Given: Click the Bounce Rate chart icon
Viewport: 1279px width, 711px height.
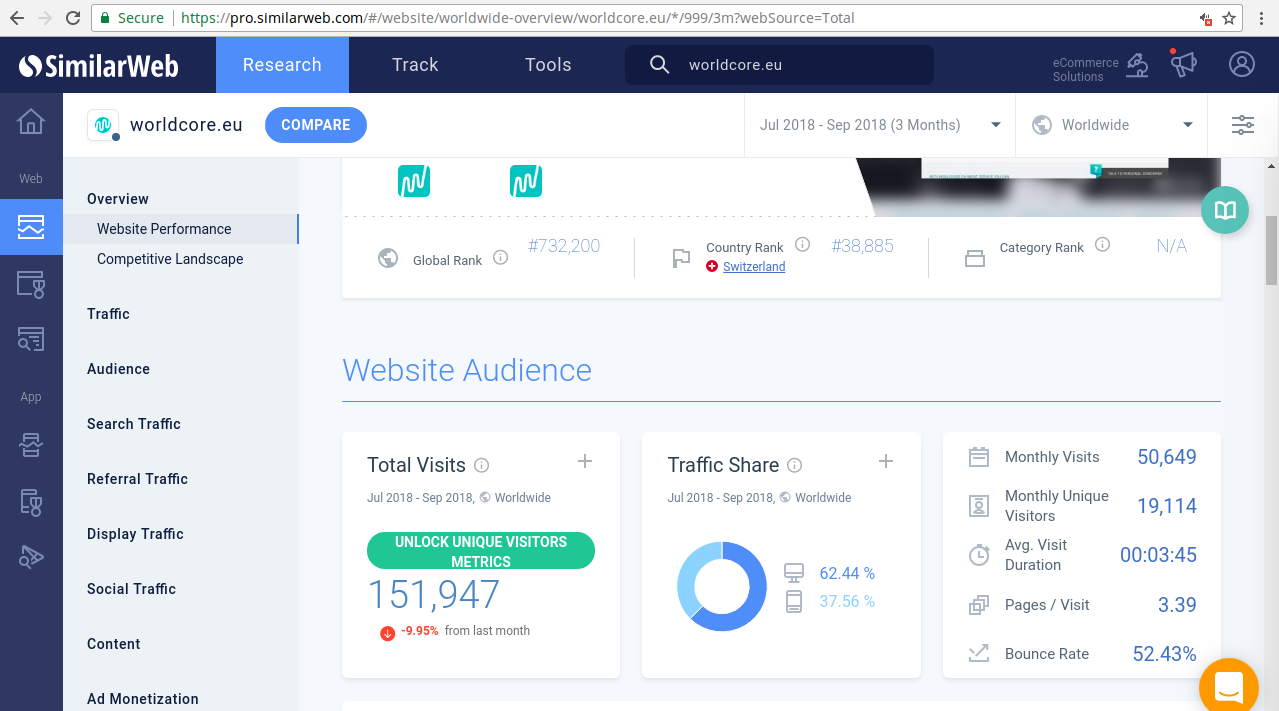Looking at the screenshot, I should pos(979,654).
